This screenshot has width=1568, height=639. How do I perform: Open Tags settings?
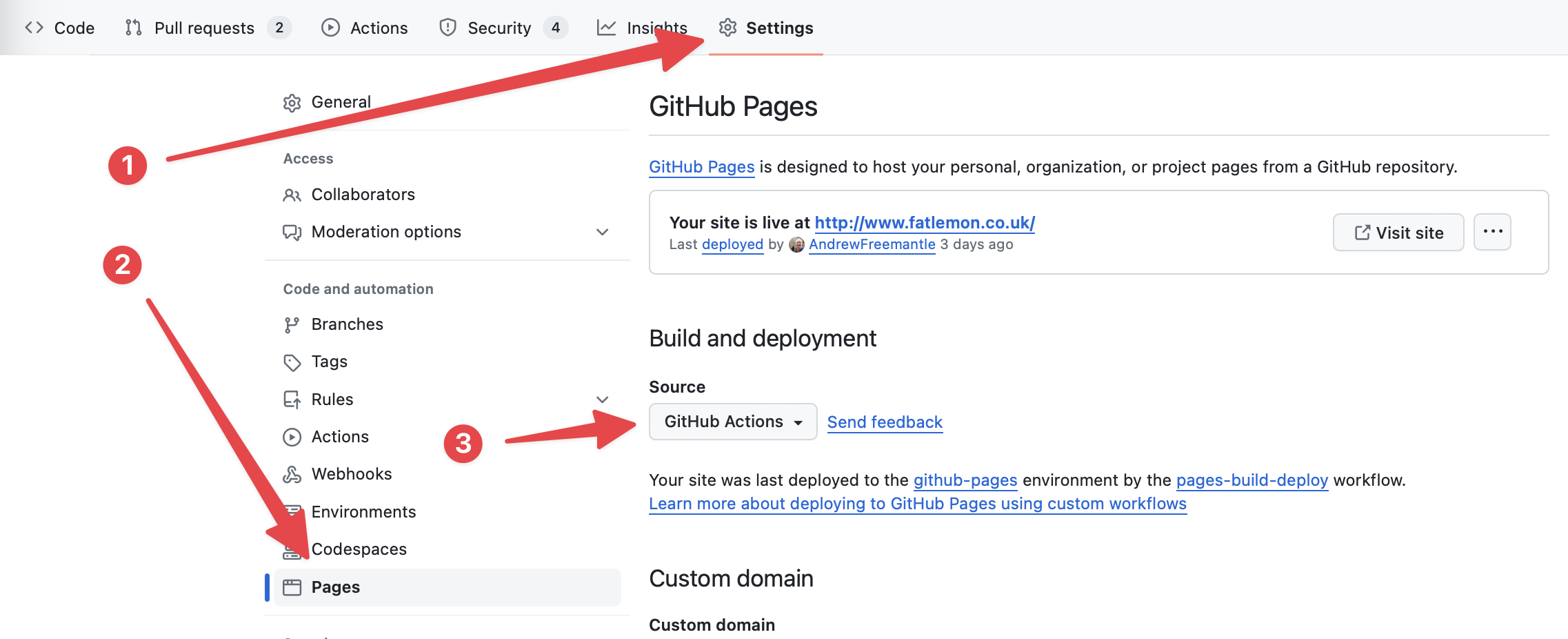(447, 362)
